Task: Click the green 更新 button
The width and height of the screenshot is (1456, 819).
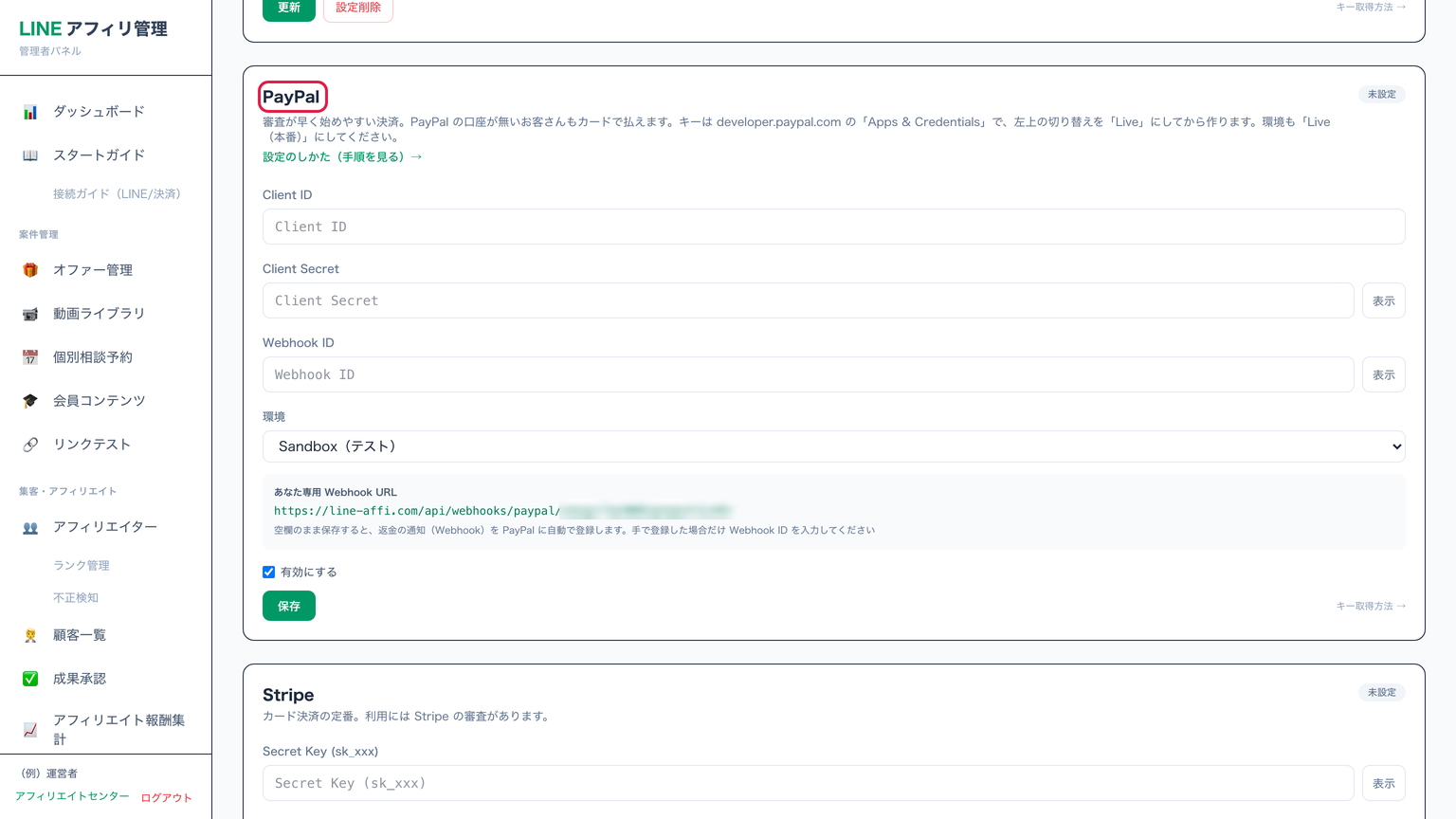Action: [x=289, y=8]
